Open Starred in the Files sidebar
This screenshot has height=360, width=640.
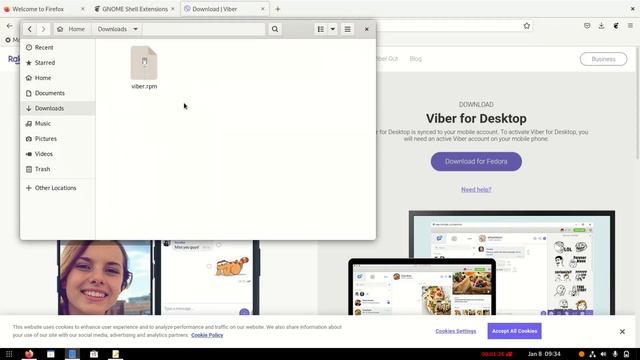coord(58,62)
